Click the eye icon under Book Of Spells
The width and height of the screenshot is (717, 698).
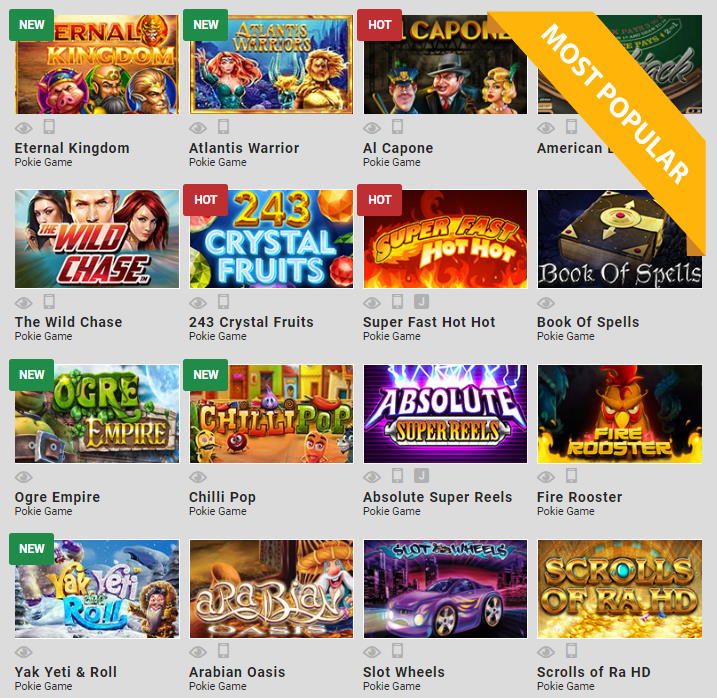coord(546,303)
